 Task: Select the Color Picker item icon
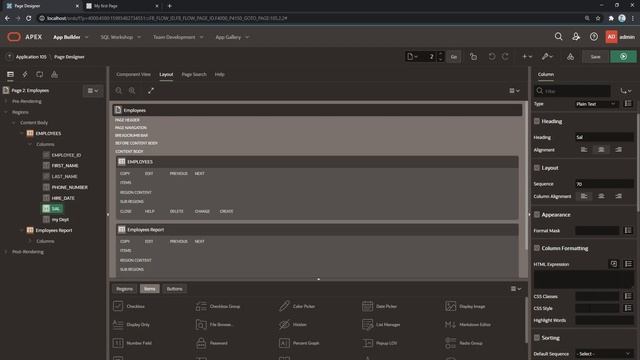pyautogui.click(x=284, y=306)
